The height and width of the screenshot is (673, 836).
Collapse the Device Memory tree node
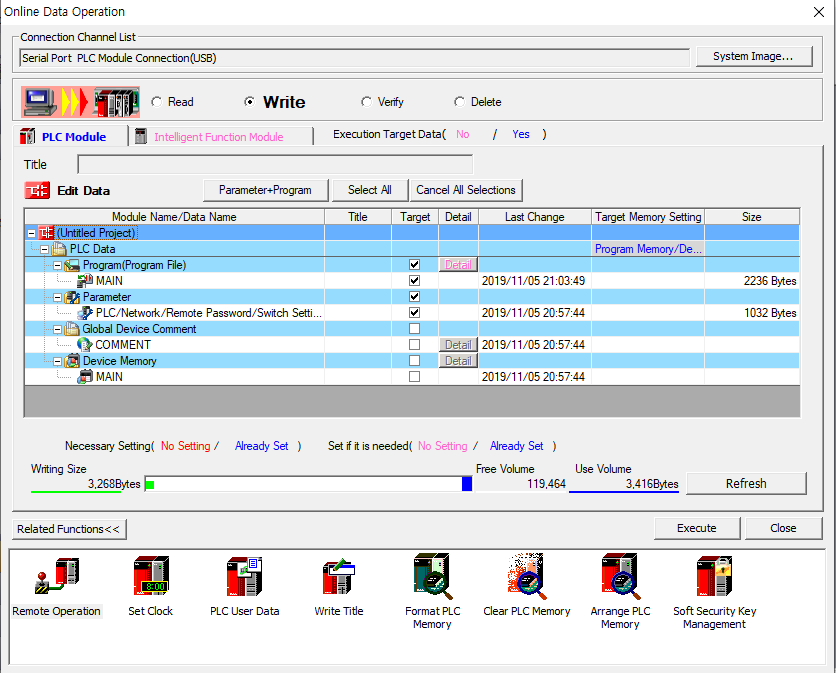coord(57,361)
